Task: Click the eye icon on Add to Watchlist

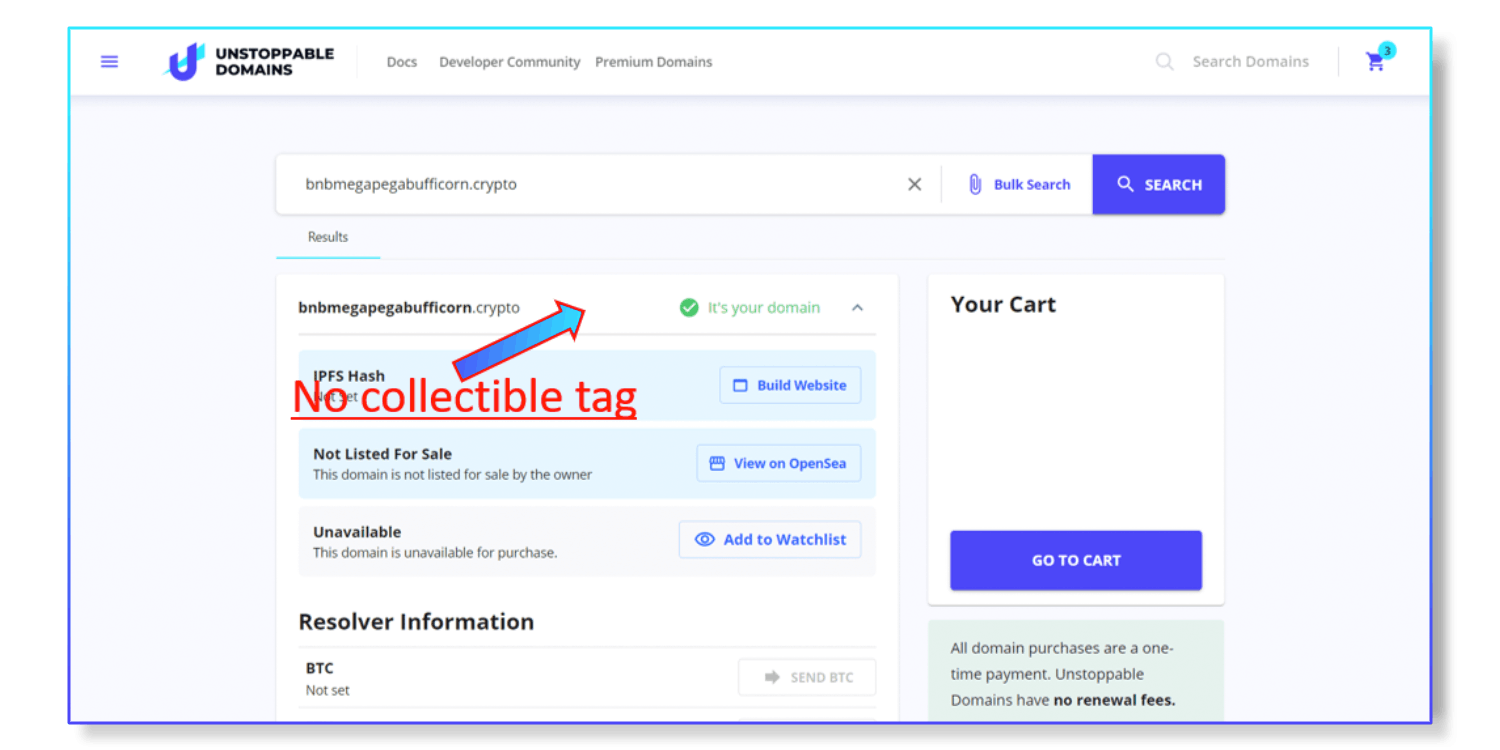Action: 705,540
